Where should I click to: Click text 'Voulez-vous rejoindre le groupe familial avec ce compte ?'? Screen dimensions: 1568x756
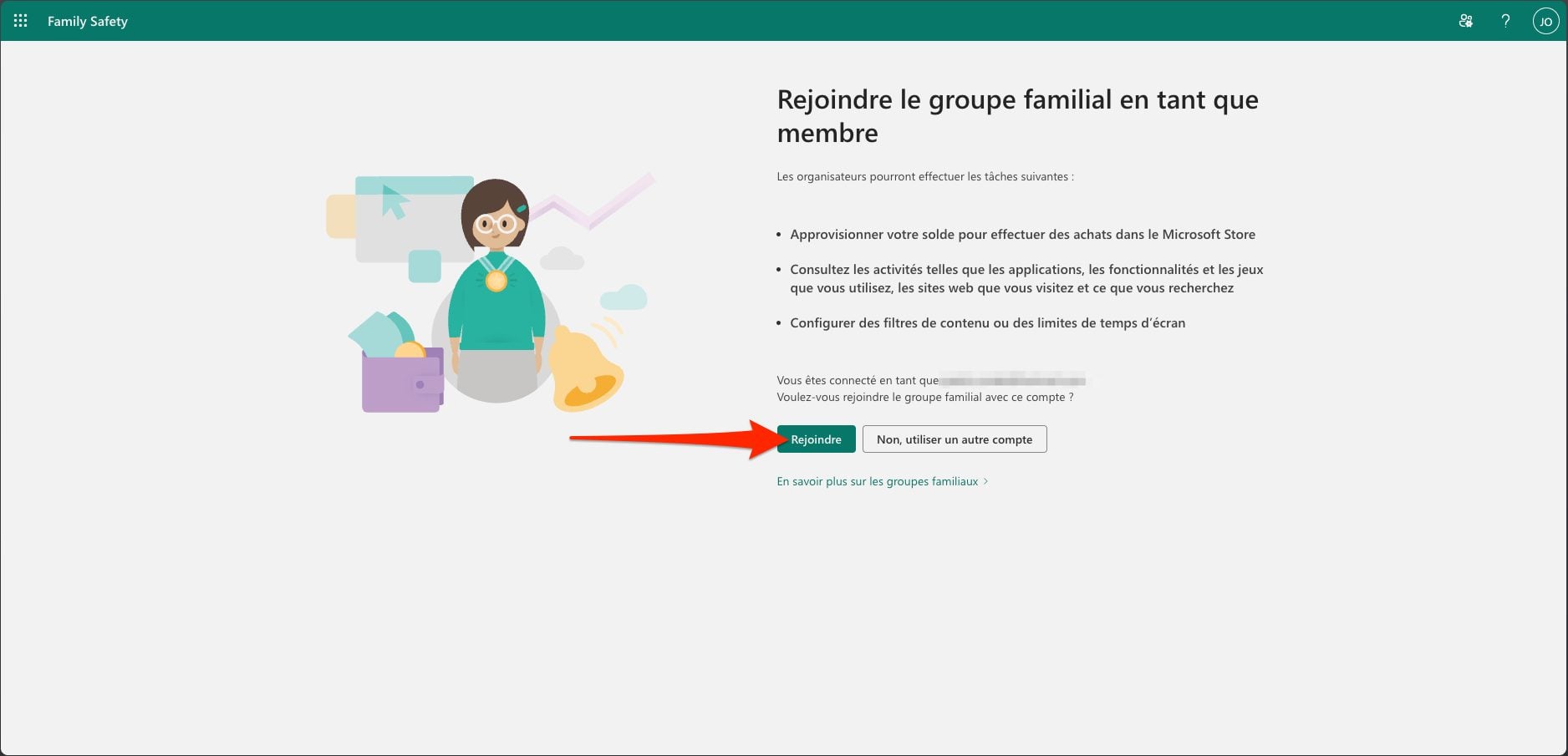click(925, 397)
